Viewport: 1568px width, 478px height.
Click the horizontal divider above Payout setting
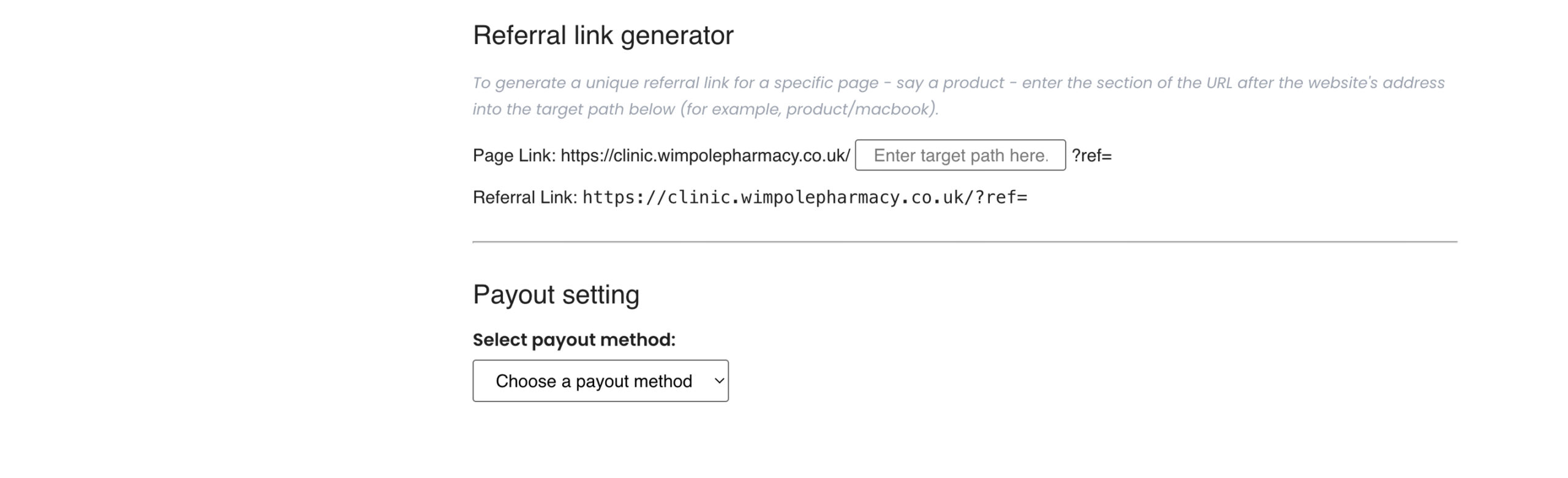(x=965, y=242)
